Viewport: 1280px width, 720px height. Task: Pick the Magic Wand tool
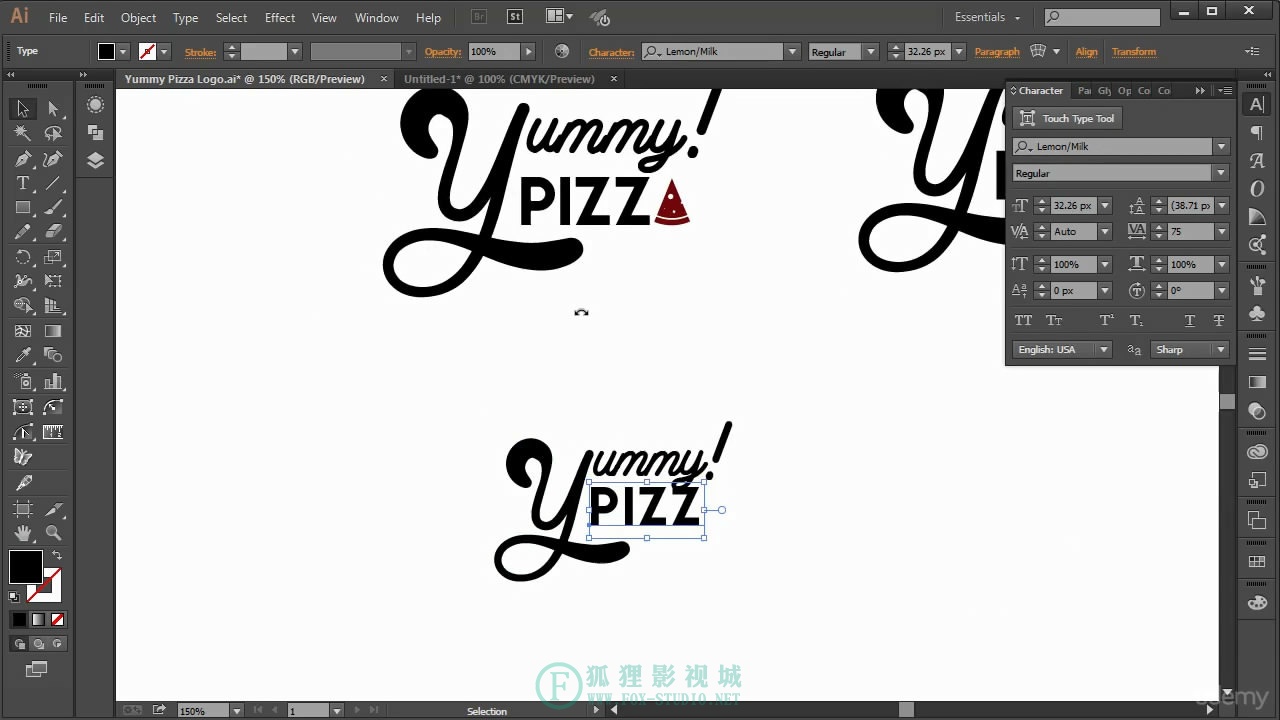(23, 133)
